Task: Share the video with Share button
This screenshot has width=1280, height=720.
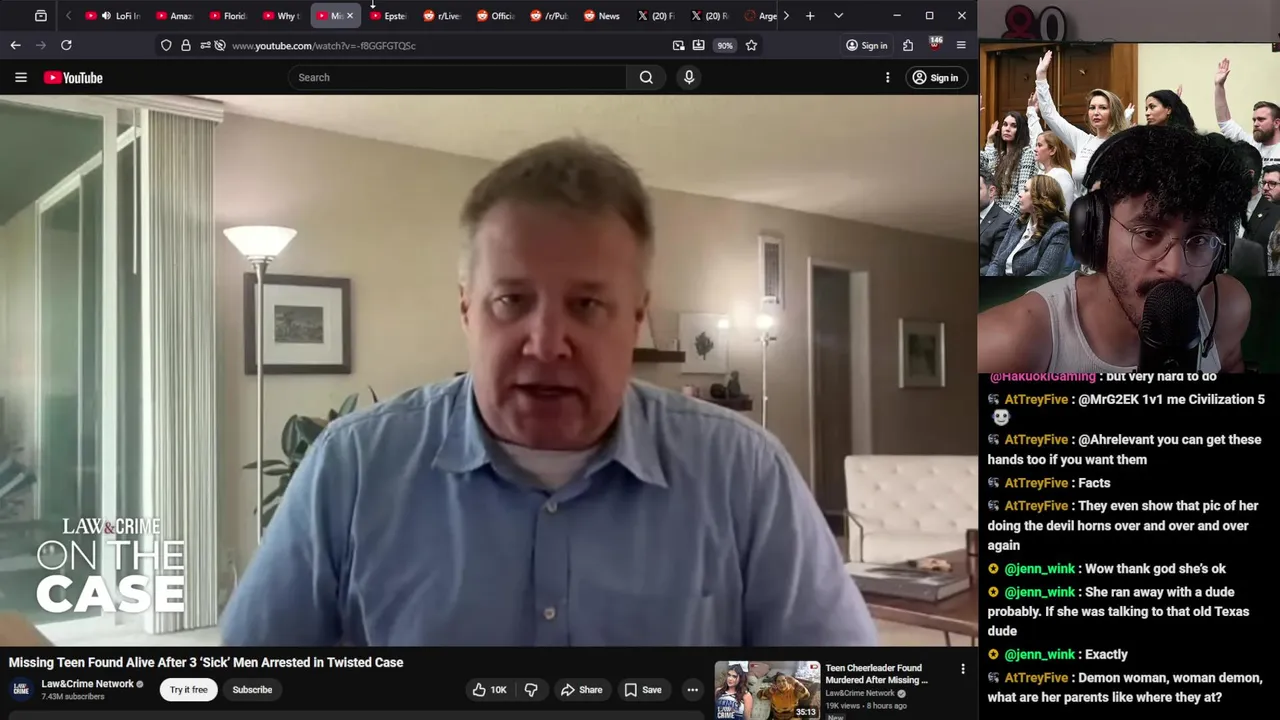Action: click(581, 689)
